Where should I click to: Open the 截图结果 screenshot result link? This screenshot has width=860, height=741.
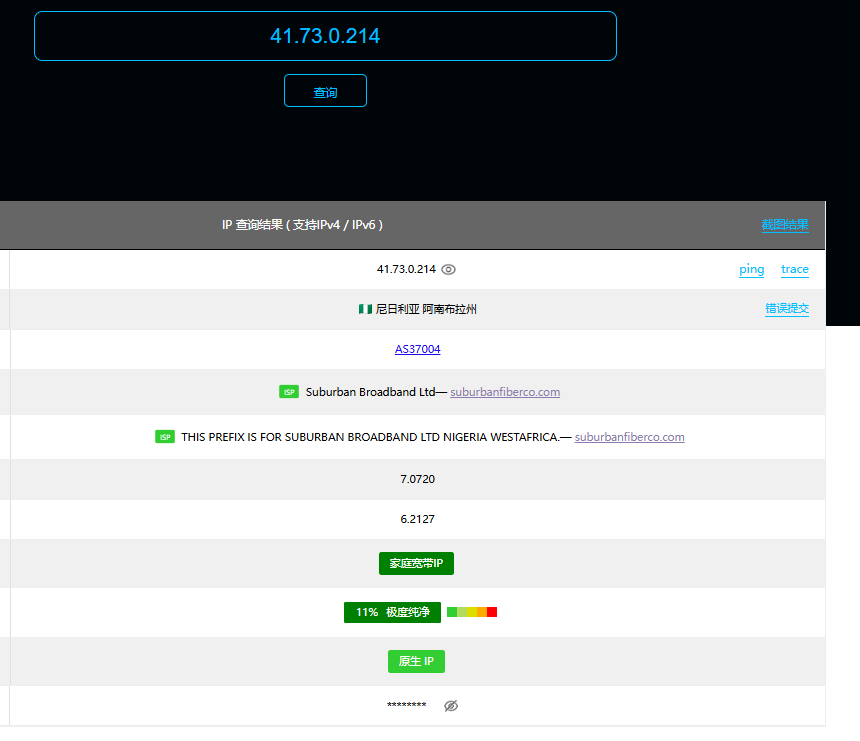[x=785, y=225]
